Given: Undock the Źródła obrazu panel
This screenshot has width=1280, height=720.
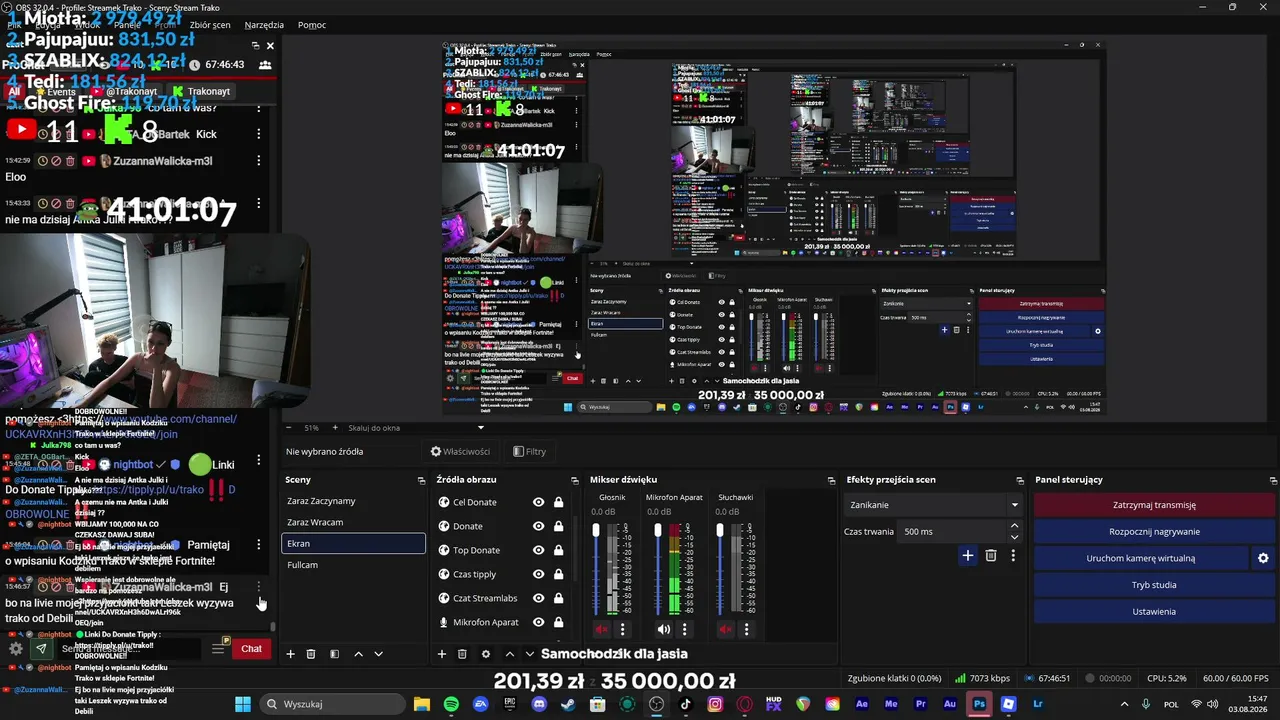Looking at the screenshot, I should pos(574,480).
